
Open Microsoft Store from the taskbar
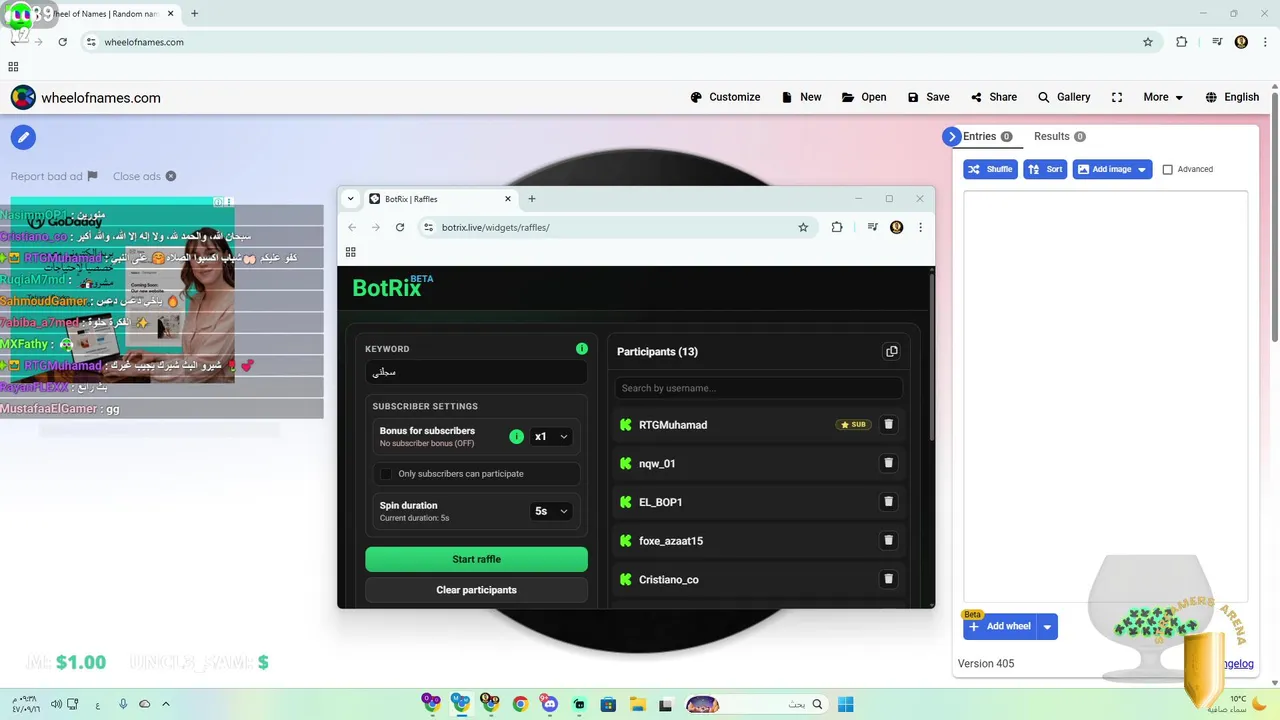click(608, 704)
